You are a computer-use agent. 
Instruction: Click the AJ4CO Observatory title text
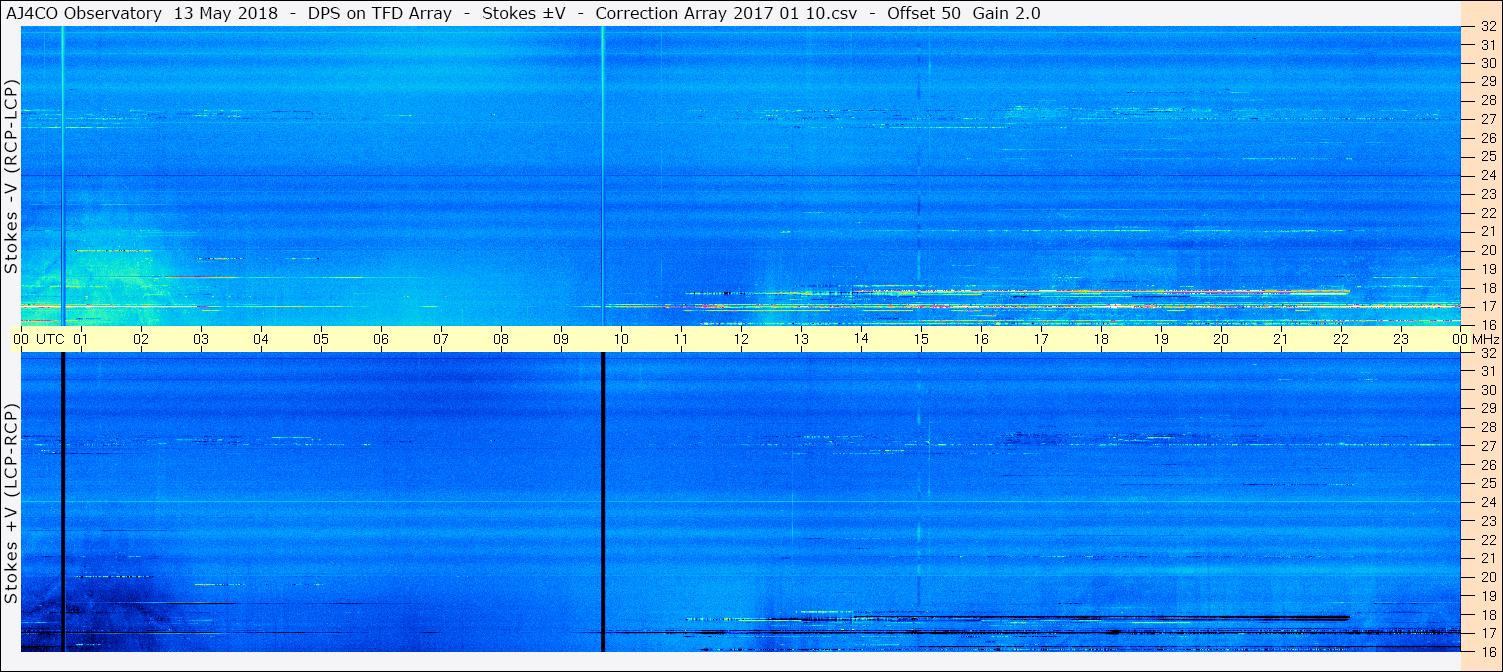[x=84, y=13]
